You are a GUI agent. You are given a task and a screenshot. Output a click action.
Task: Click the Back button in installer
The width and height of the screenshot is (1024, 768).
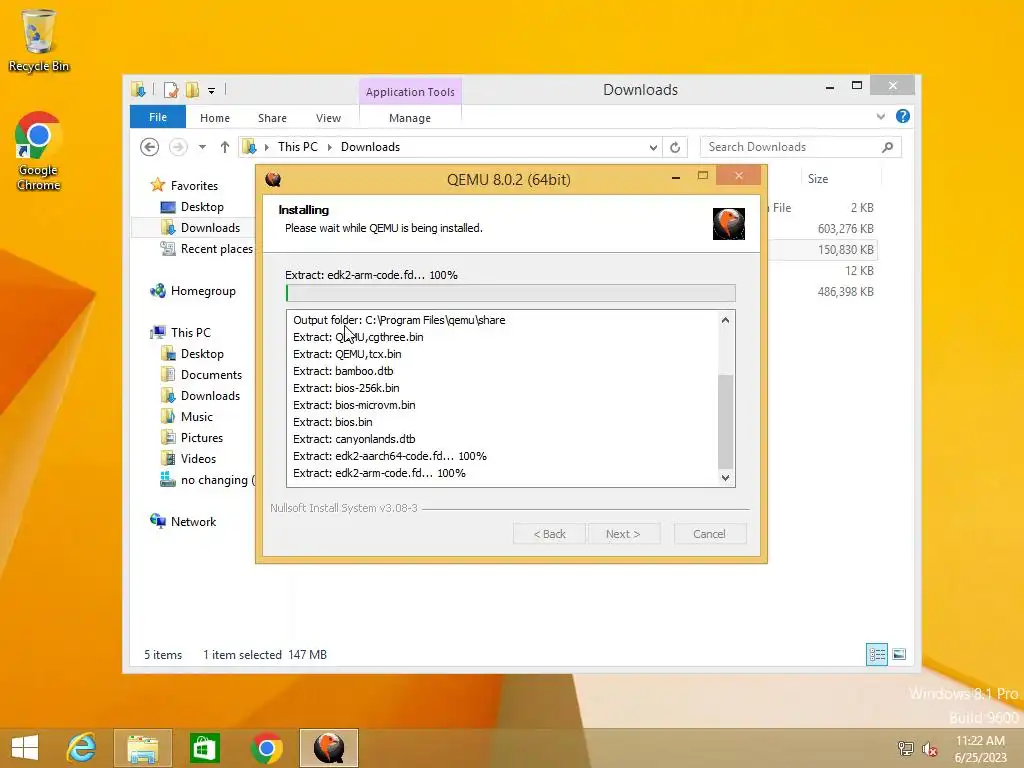pos(549,534)
